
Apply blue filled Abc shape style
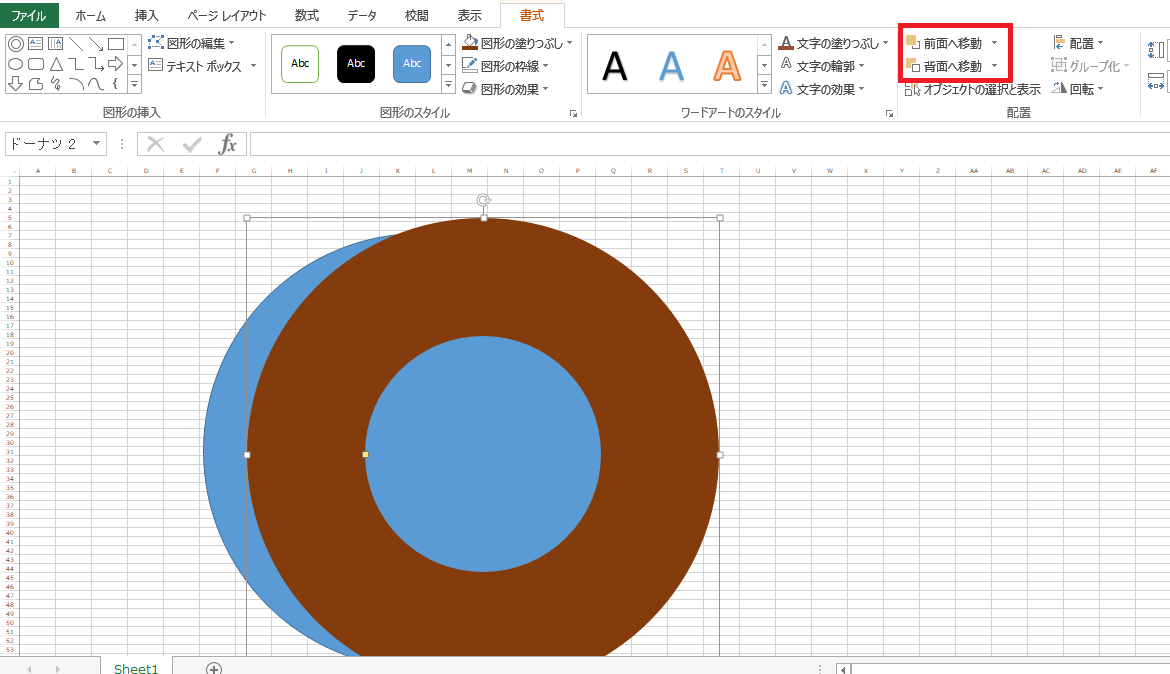(x=412, y=63)
